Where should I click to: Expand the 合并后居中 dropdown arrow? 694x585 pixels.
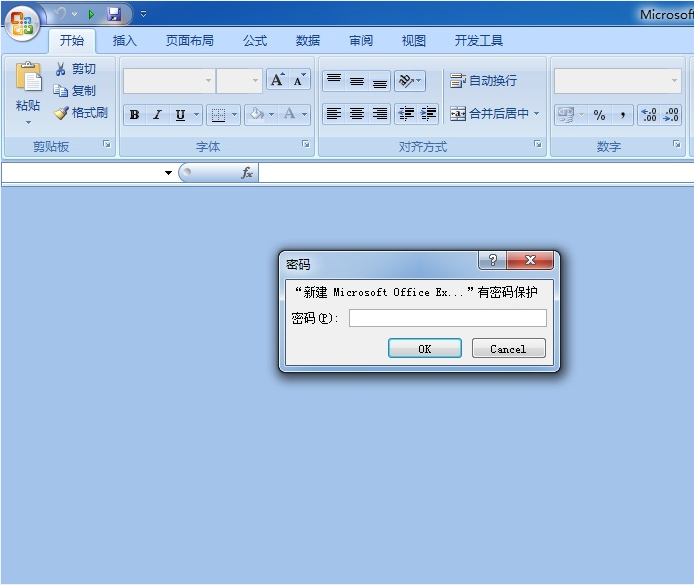[536, 114]
